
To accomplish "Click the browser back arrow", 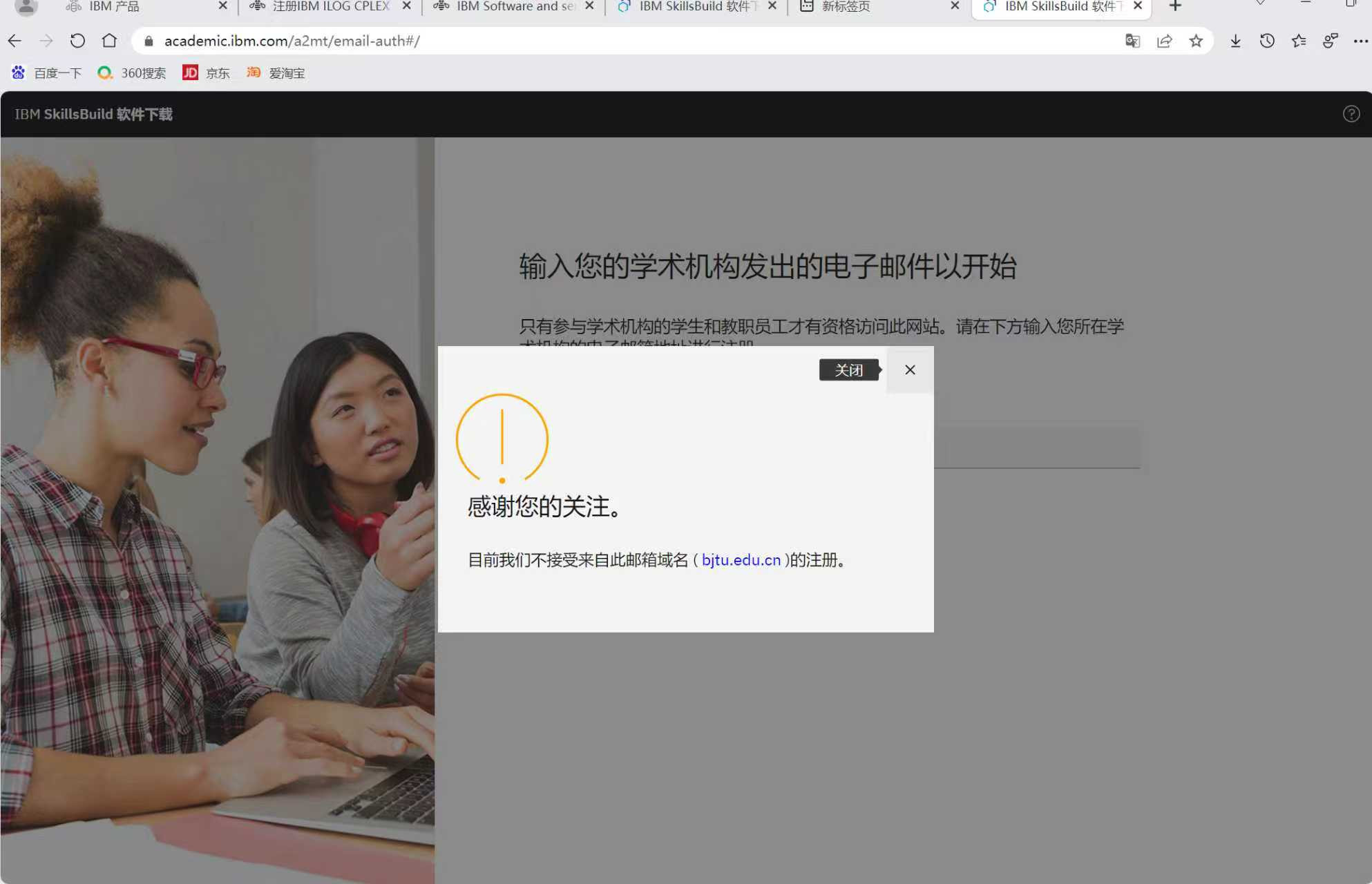I will (x=15, y=41).
